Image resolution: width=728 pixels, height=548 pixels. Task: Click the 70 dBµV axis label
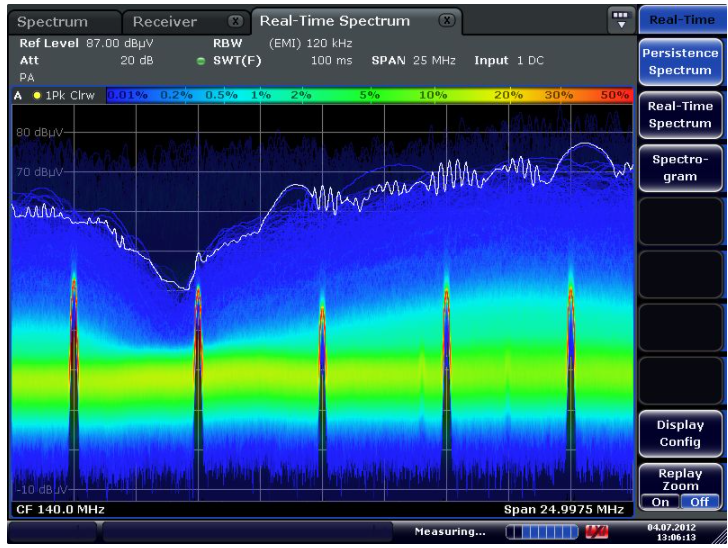pos(39,172)
